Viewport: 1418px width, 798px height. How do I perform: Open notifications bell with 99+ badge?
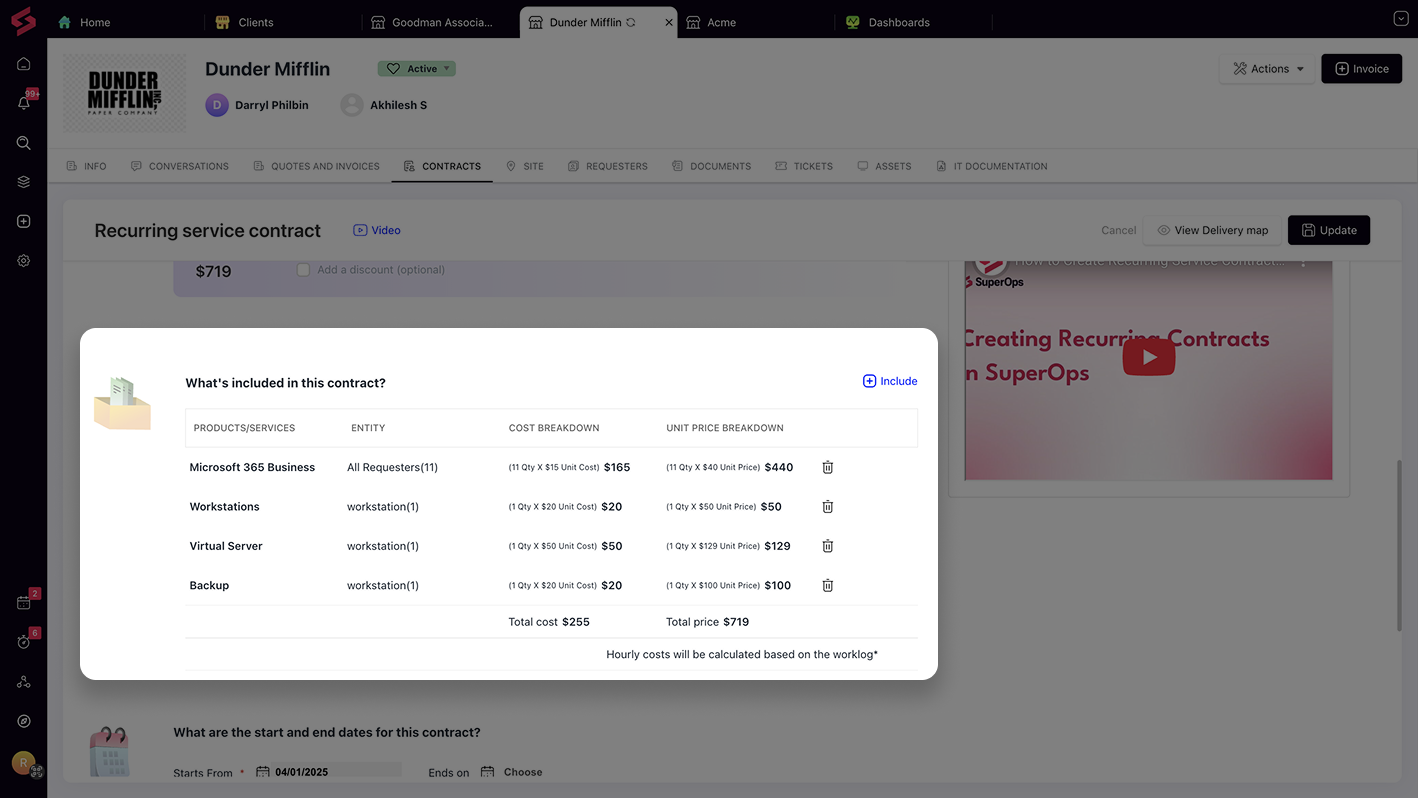click(24, 103)
